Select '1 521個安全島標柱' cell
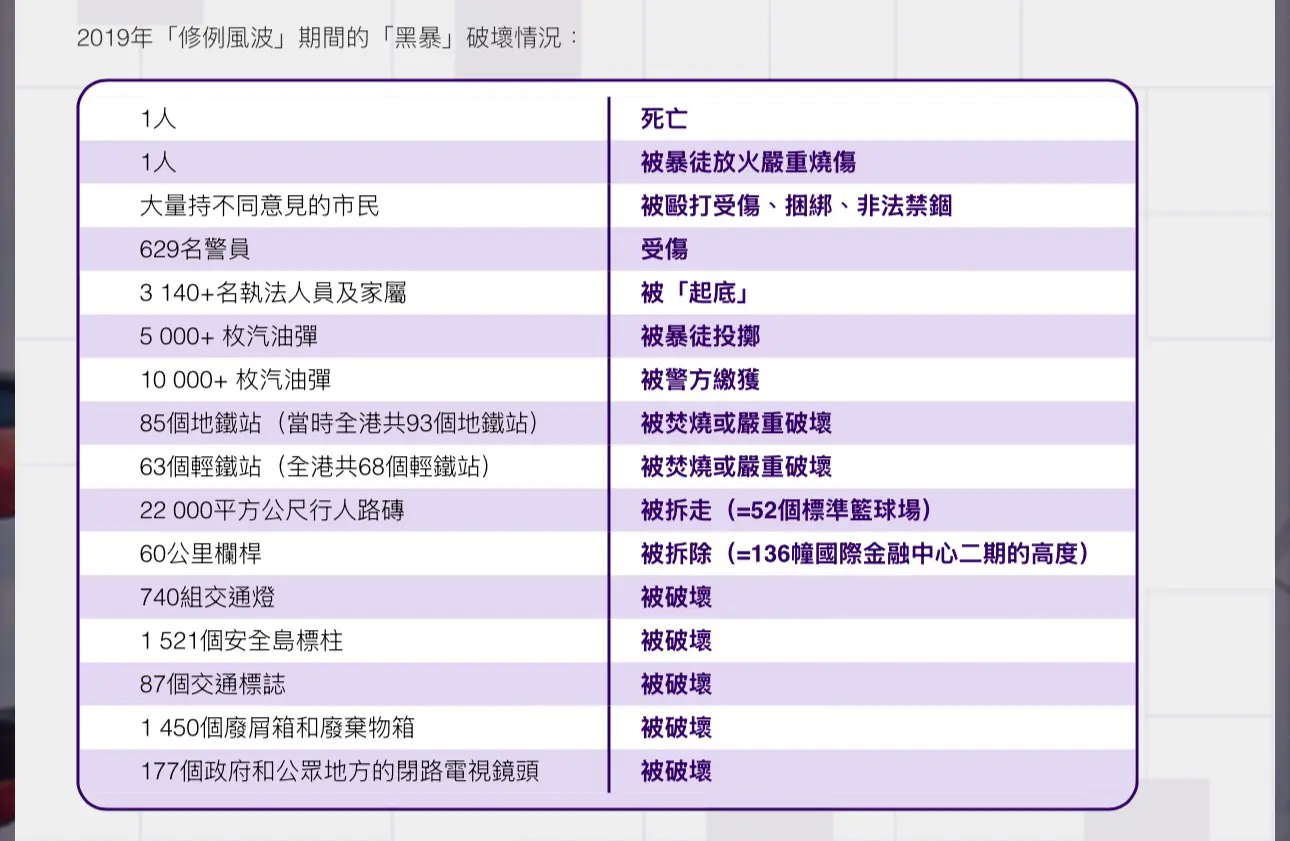 point(241,641)
